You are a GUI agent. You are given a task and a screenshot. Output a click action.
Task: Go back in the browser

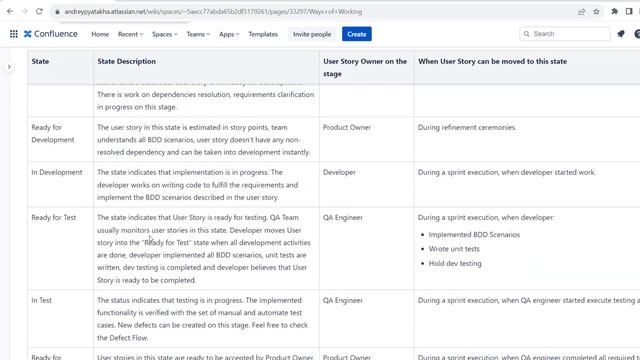point(10,11)
